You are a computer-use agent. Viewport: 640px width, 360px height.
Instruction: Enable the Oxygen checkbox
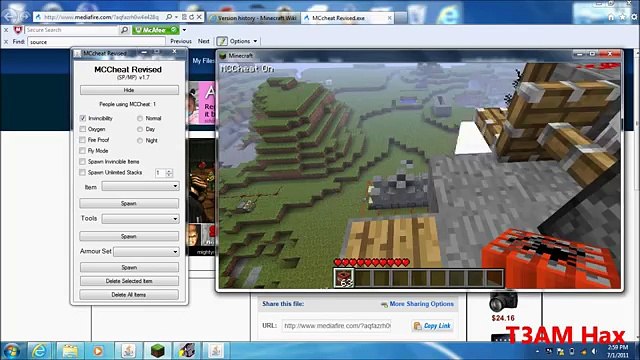83,129
